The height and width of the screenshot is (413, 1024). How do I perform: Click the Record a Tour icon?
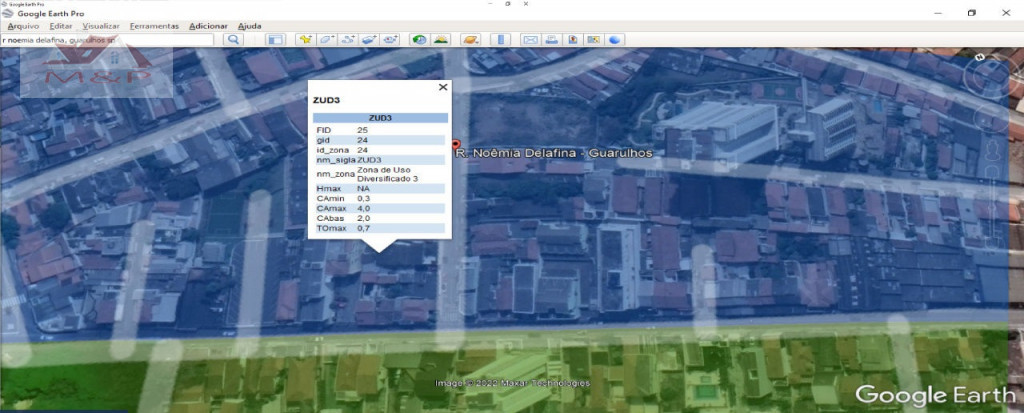click(x=390, y=39)
